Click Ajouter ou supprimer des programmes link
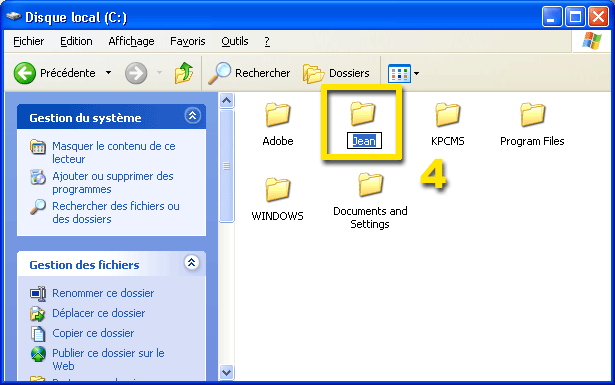615x385 pixels. (x=113, y=183)
